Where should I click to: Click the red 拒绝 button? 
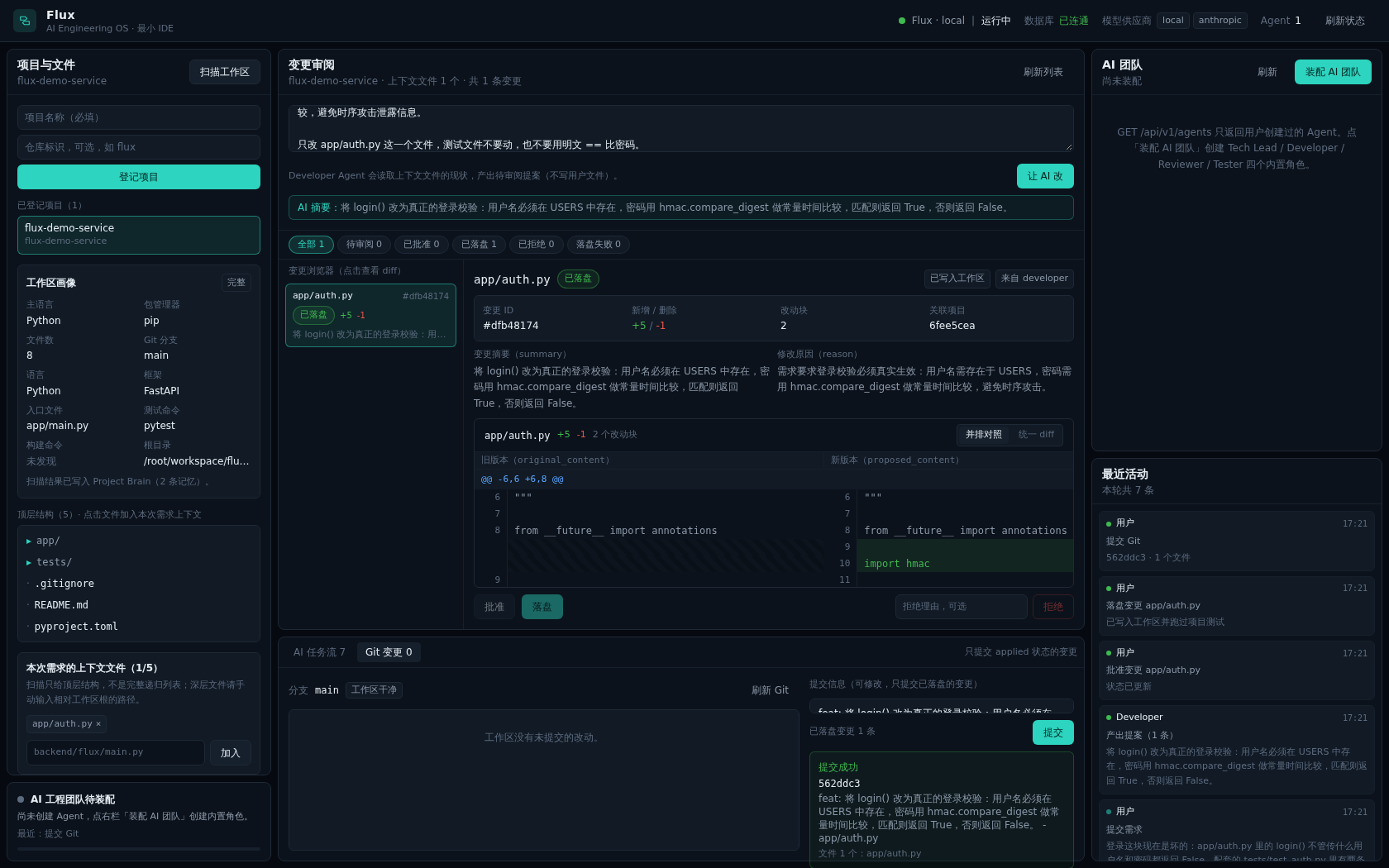click(x=1053, y=607)
